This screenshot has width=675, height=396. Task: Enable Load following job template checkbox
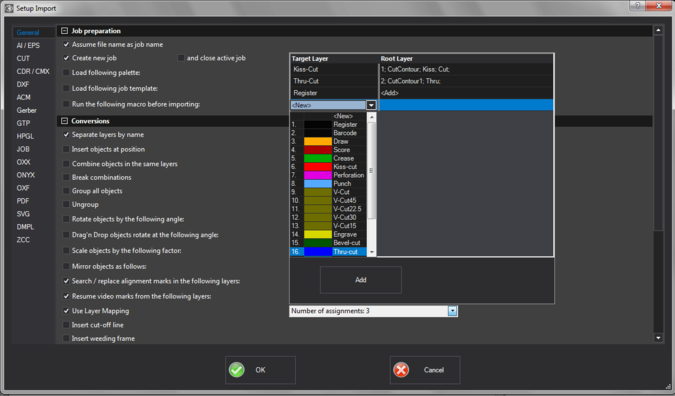66,88
